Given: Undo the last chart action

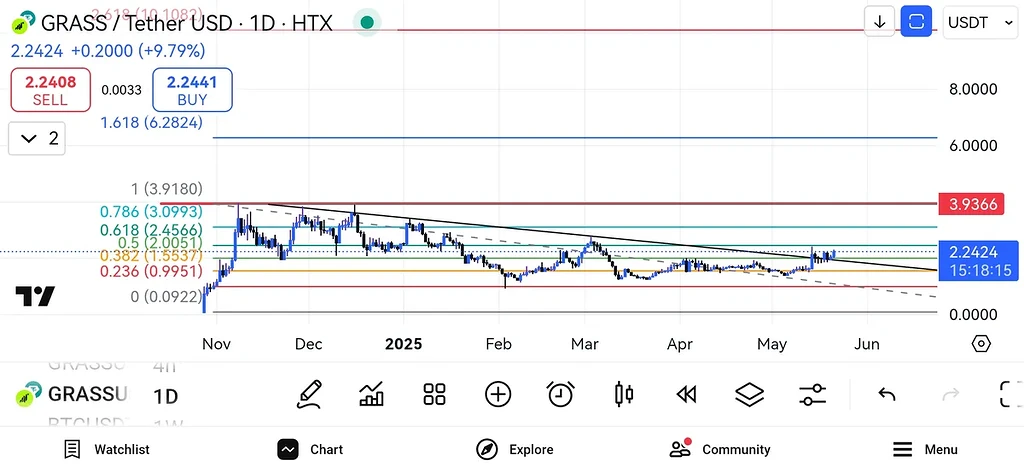Looking at the screenshot, I should click(886, 394).
